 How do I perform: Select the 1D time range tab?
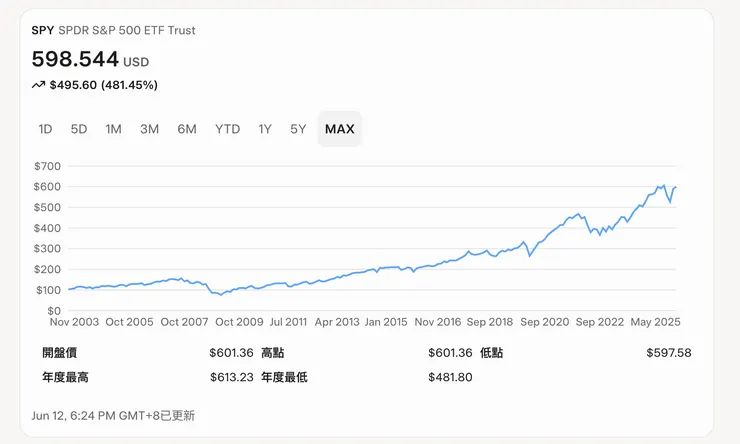coord(45,129)
